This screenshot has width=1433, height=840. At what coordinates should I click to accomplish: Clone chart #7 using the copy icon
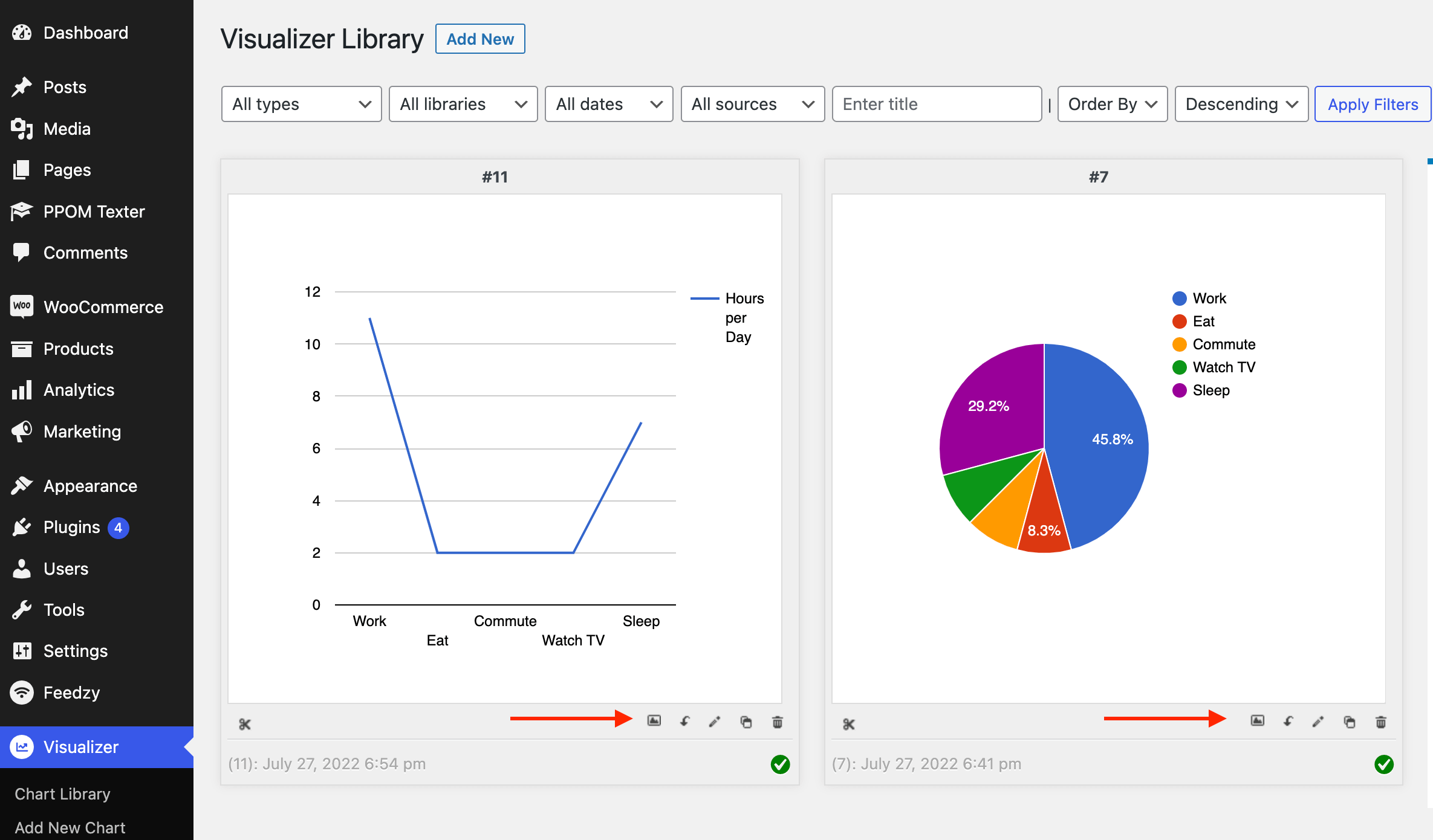tap(1350, 722)
